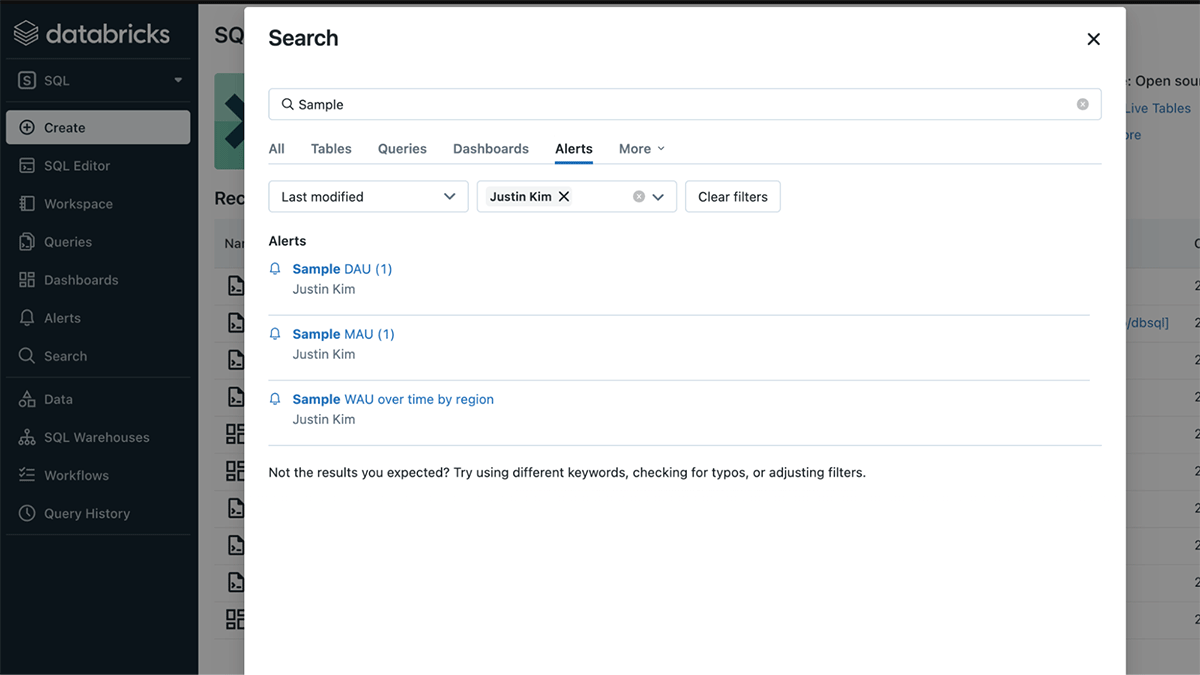Remove the Justin Kim filter chip
Viewport: 1200px width, 675px height.
[564, 197]
